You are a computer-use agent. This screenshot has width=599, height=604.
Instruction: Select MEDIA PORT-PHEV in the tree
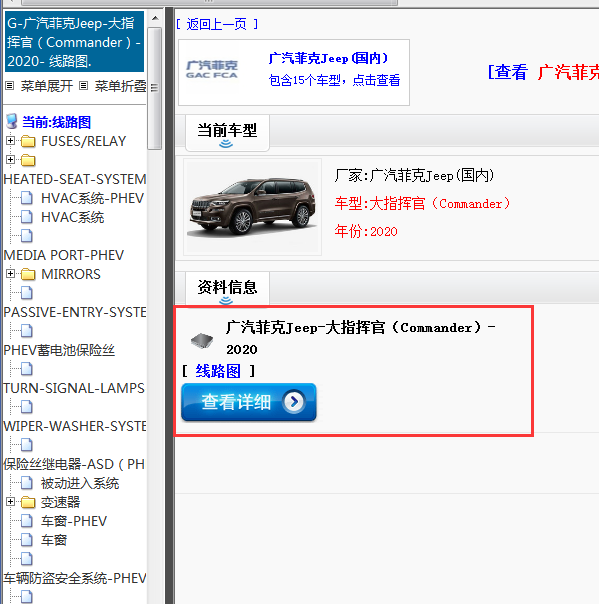(x=64, y=255)
